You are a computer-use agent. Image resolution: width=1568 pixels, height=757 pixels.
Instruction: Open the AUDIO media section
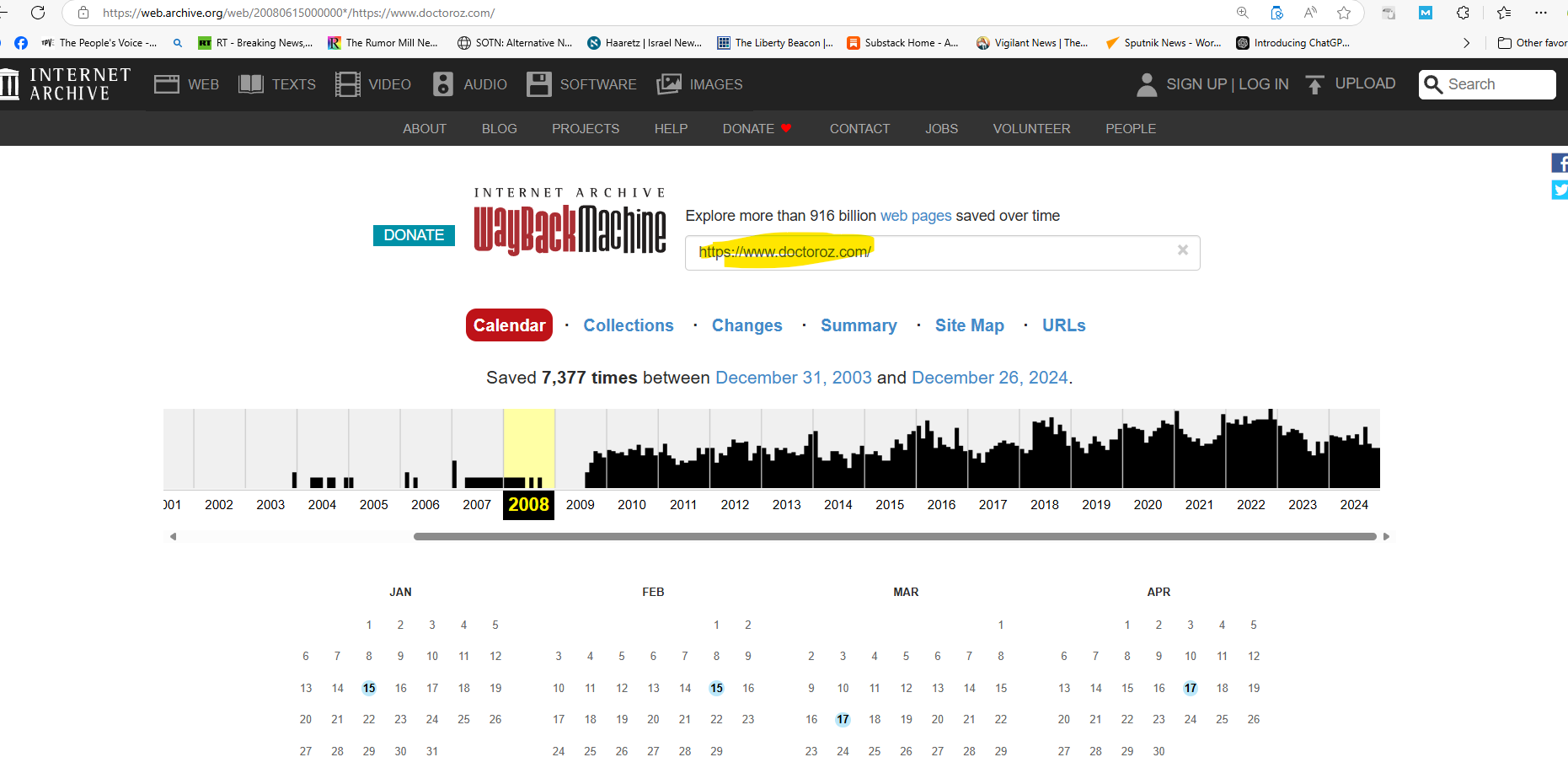pyautogui.click(x=469, y=84)
